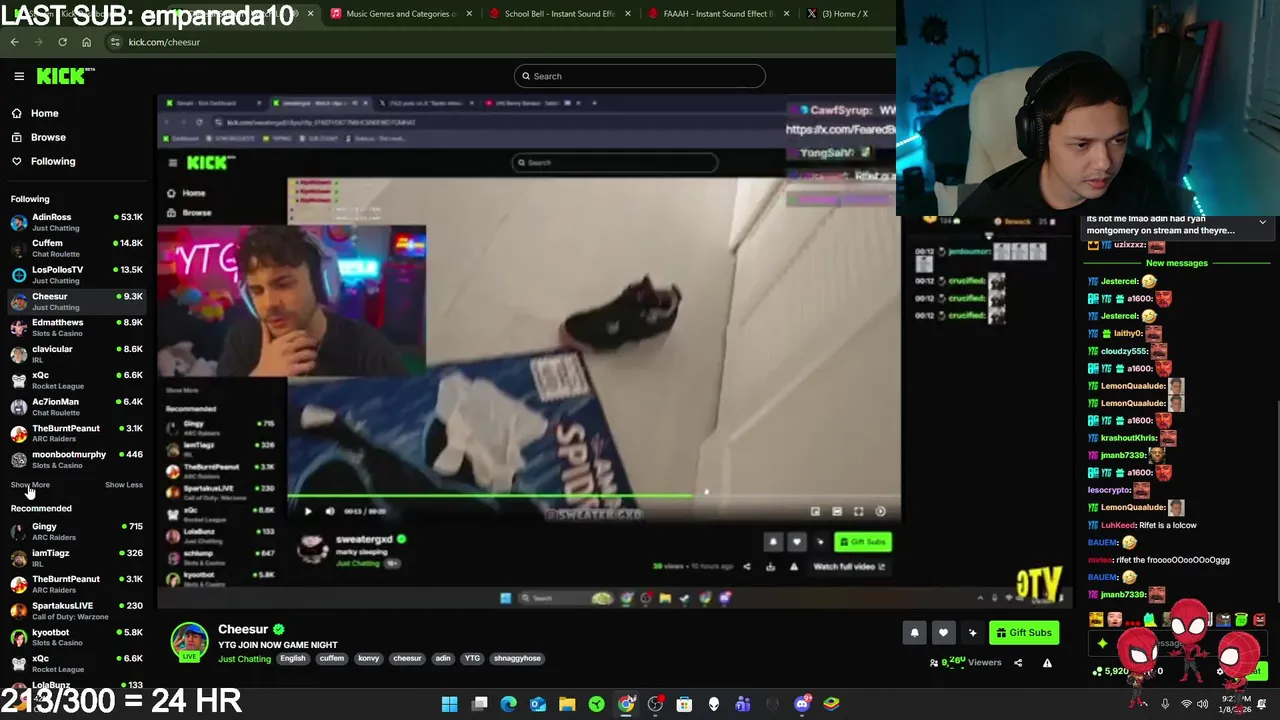This screenshot has height=720, width=1280.
Task: Open BlueStacks from the taskbar
Action: (x=831, y=704)
